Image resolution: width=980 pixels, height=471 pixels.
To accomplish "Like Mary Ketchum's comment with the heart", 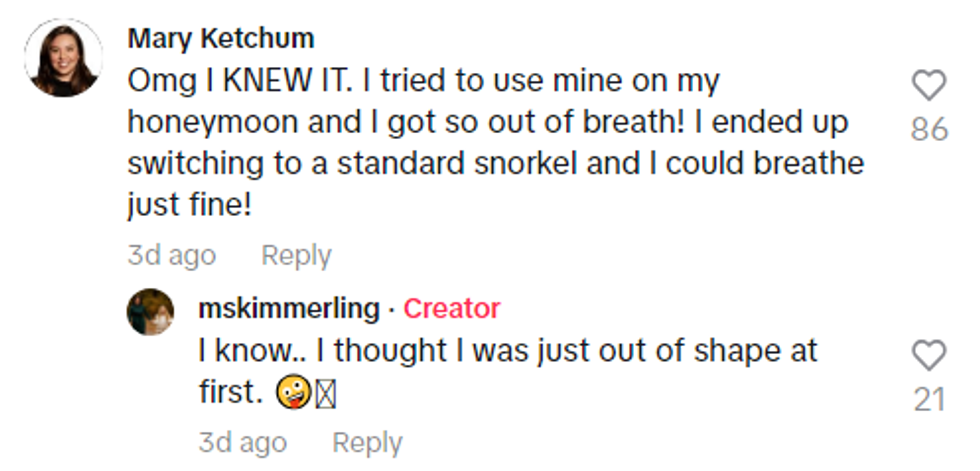I will click(929, 86).
